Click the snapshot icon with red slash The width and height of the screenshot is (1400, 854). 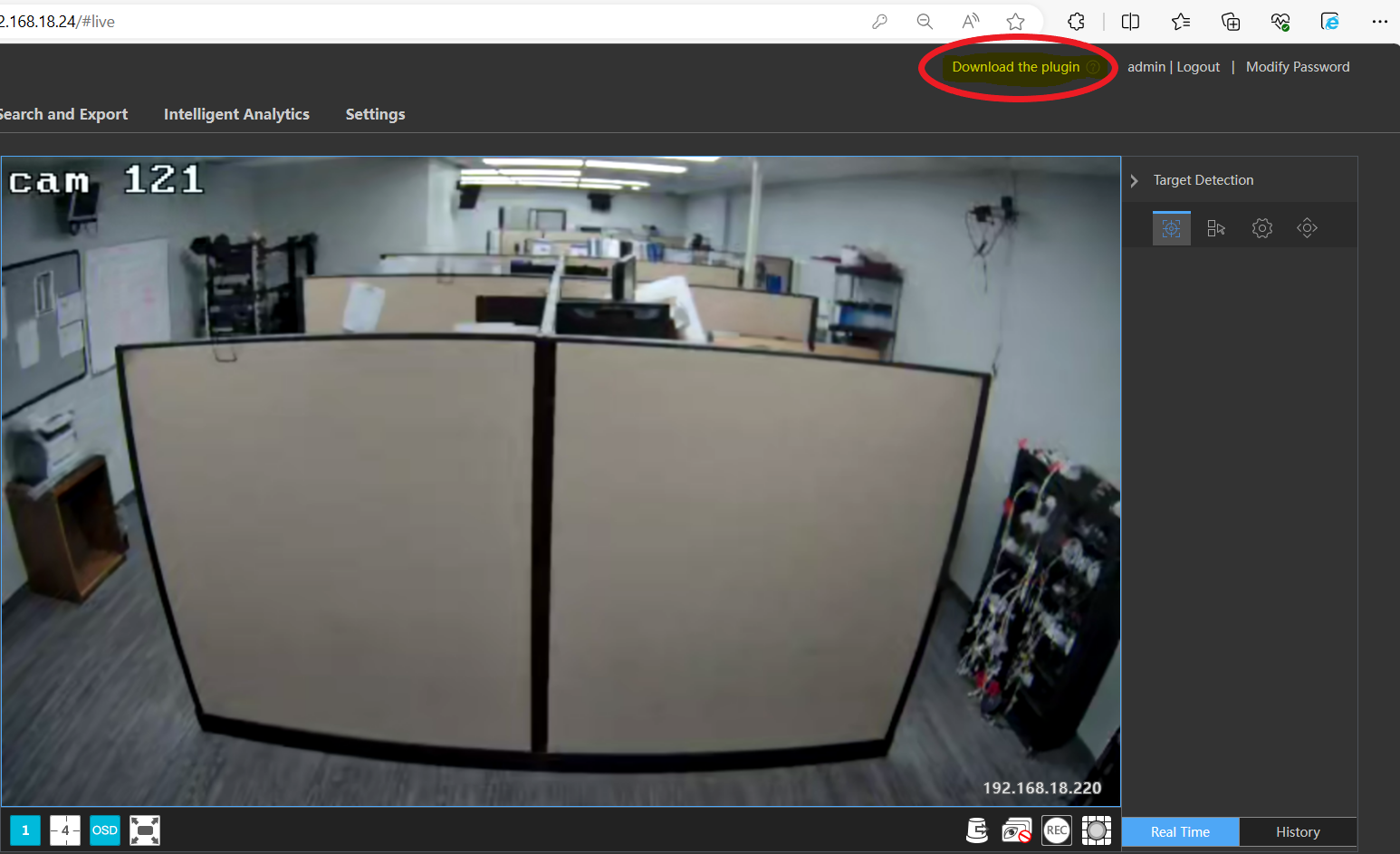point(1016,830)
